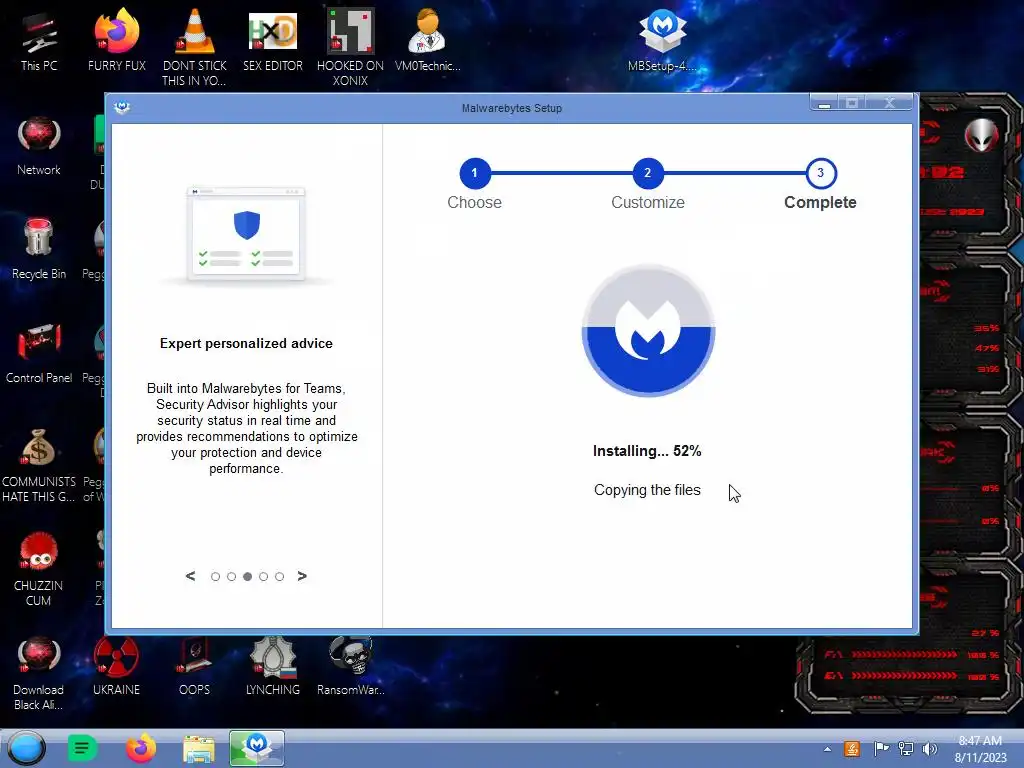
Task: Open the VM0Technic desktop shortcut
Action: [x=427, y=40]
